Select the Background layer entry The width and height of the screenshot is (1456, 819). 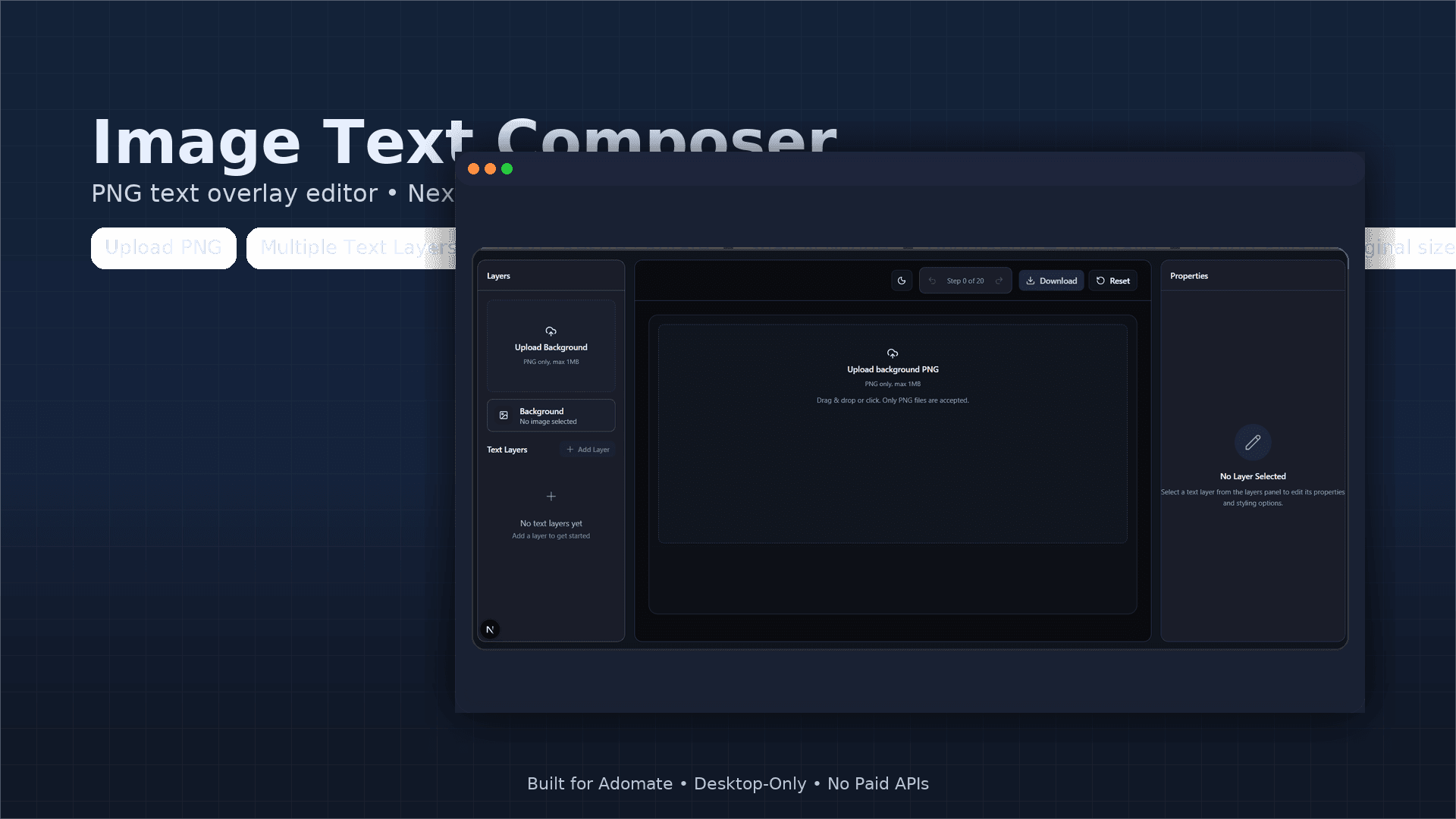coord(551,416)
